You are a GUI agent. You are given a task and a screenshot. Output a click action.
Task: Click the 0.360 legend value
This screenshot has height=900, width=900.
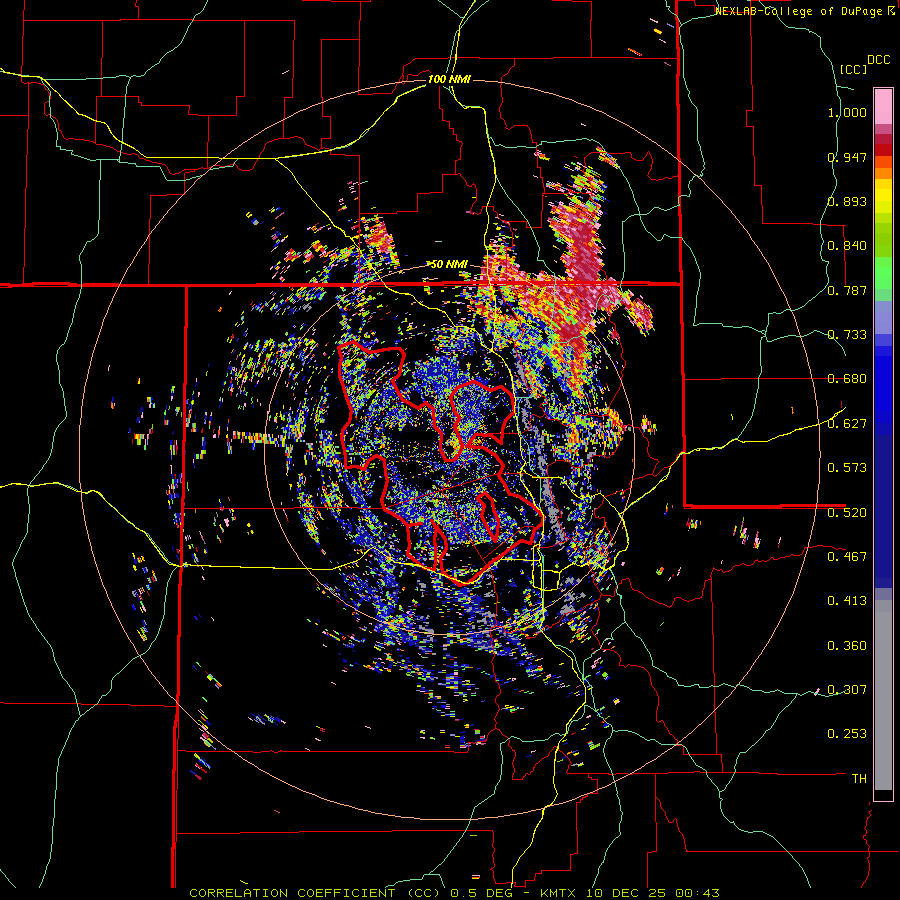(847, 646)
